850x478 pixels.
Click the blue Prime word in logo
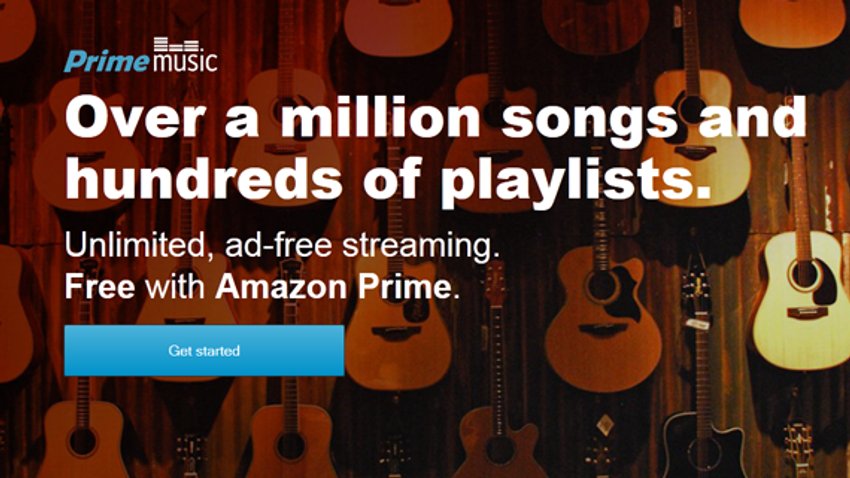[107, 61]
